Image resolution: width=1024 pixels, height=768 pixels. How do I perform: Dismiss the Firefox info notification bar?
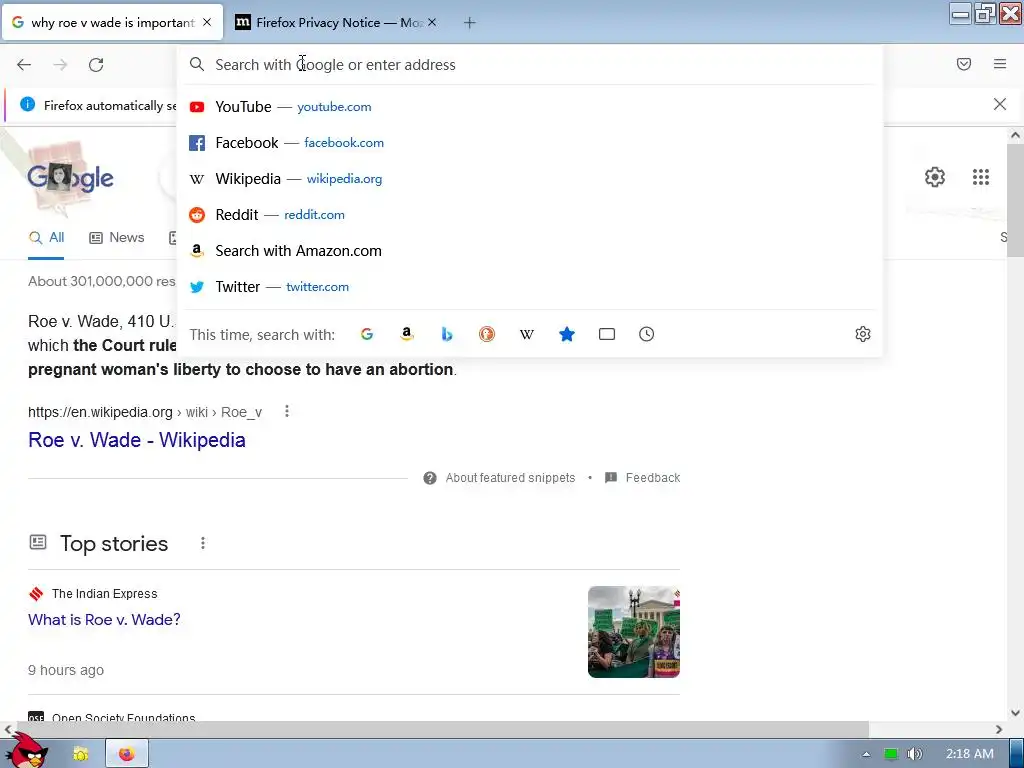(1000, 104)
